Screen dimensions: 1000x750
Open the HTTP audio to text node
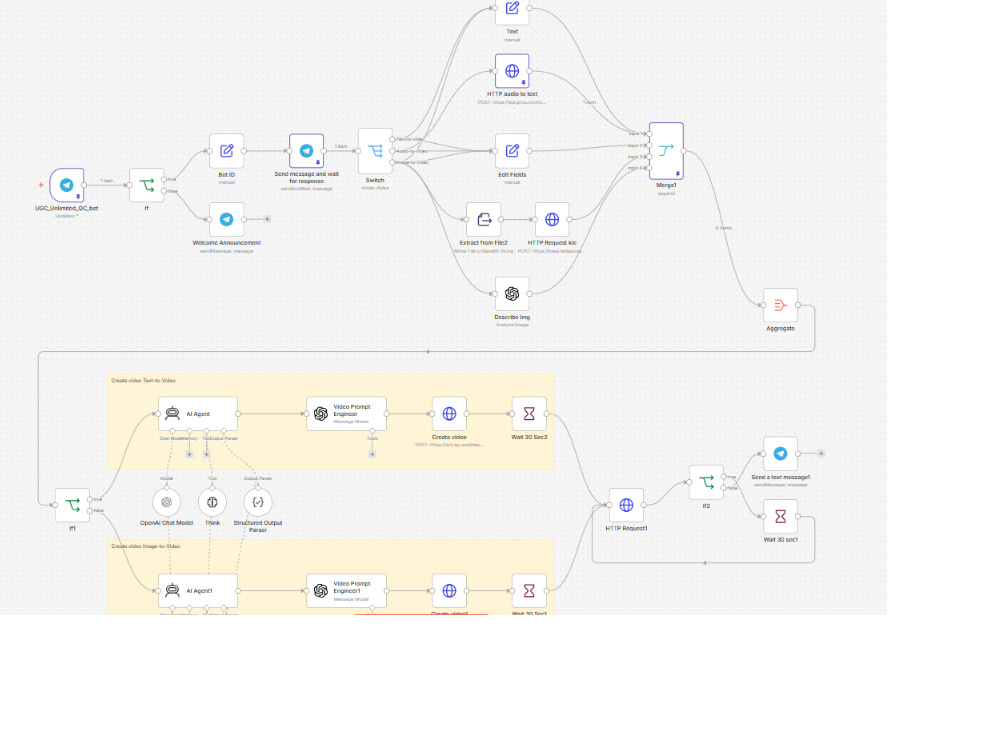[x=512, y=71]
